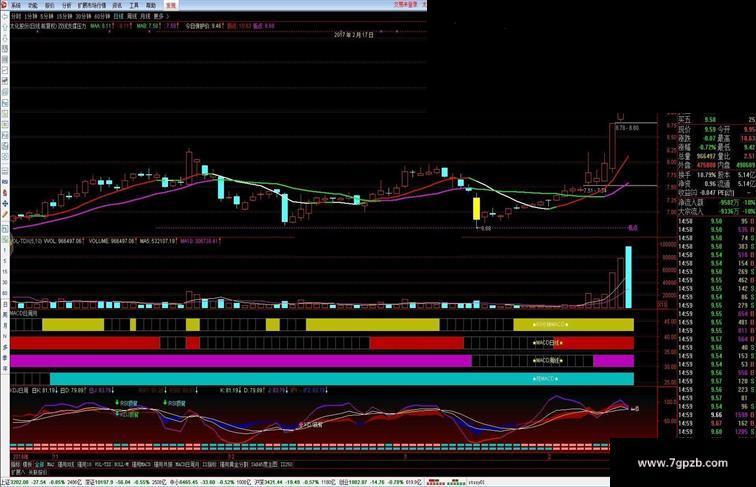The image size is (756, 487).
Task: Open the 报价 menu
Action: (50, 5)
